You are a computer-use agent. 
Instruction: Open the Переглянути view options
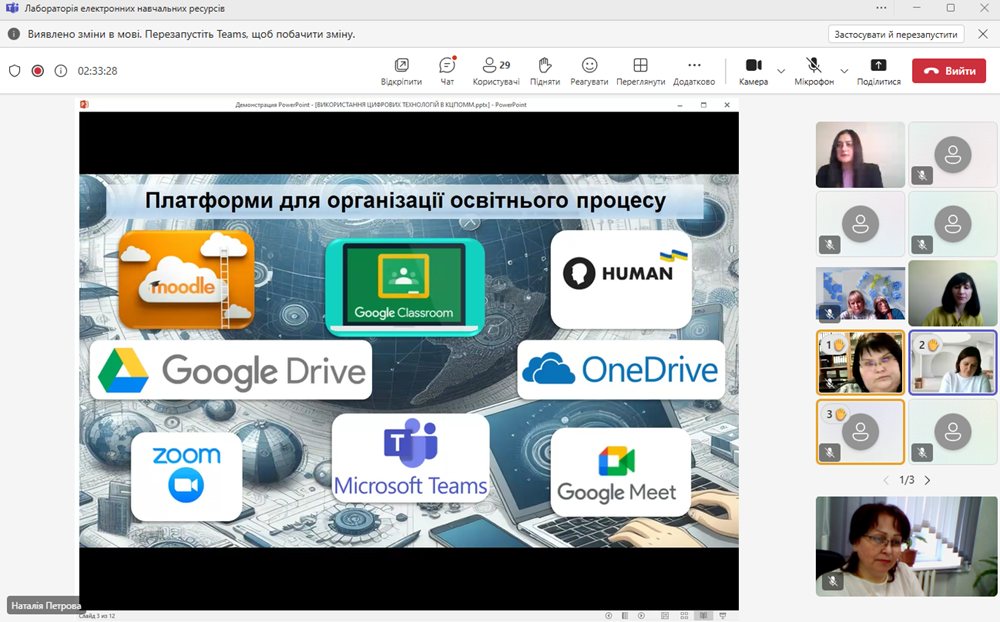[641, 70]
